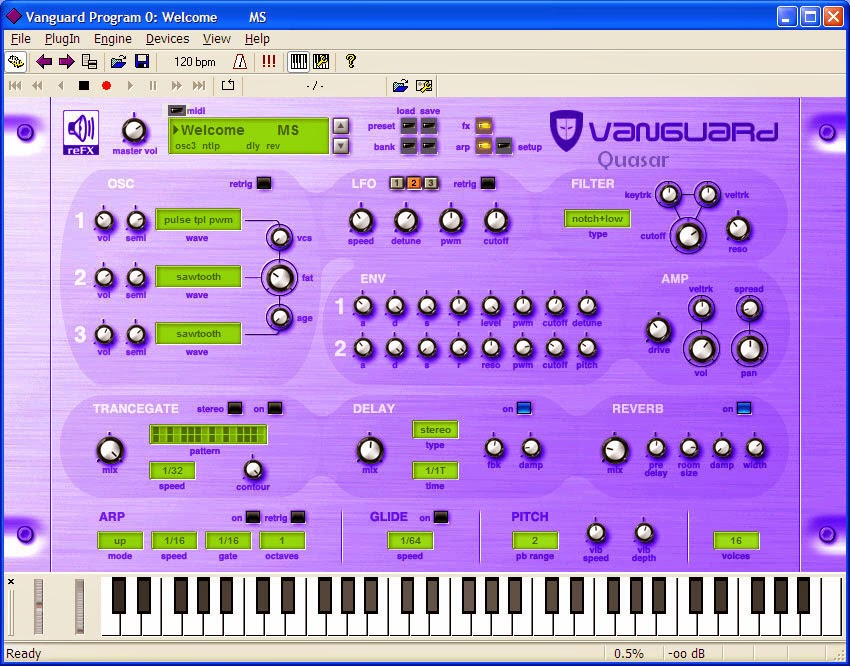The height and width of the screenshot is (666, 850).
Task: Open the ARP mode up selector
Action: 120,541
